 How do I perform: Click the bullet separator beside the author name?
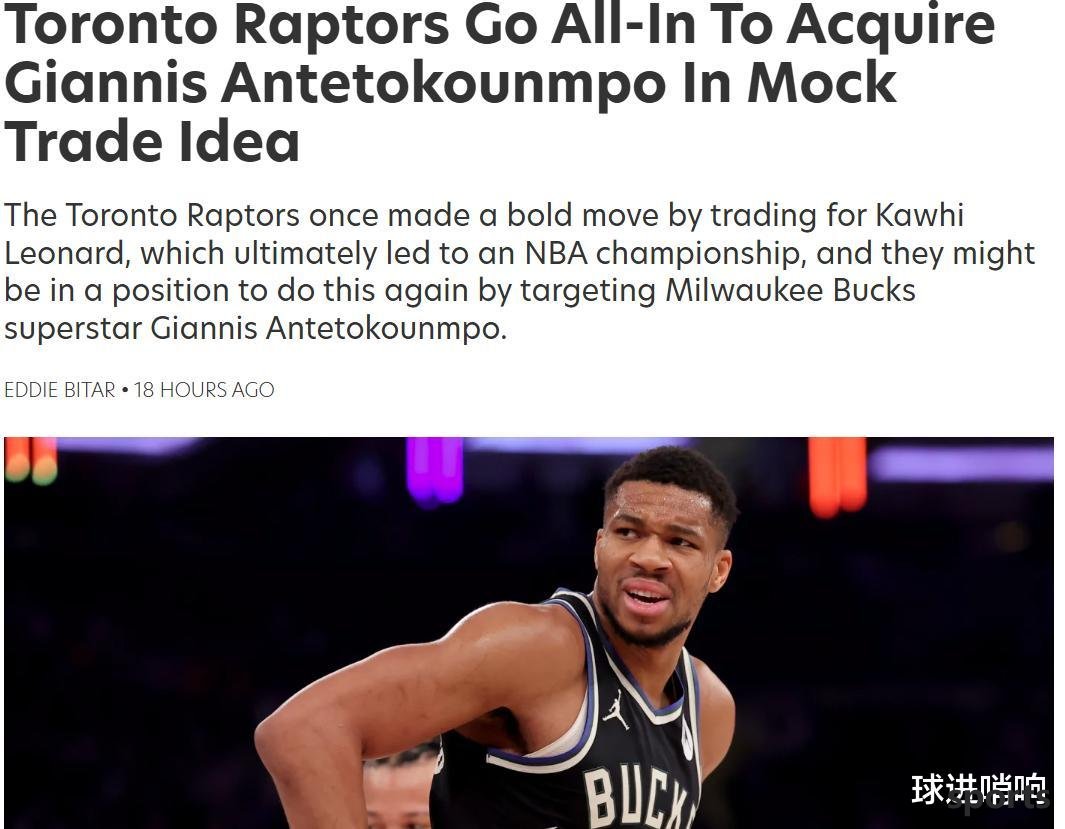click(124, 390)
